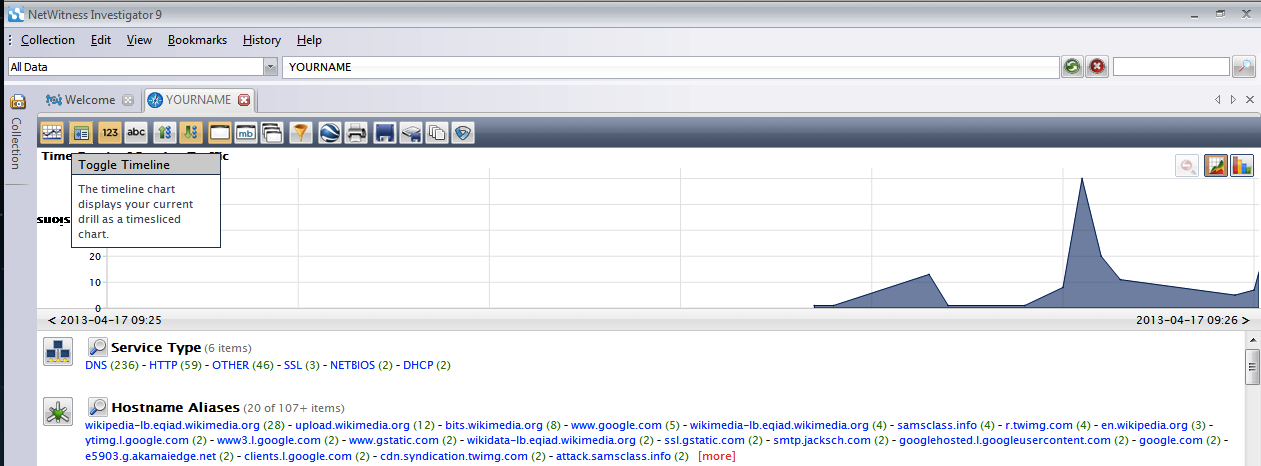The height and width of the screenshot is (466, 1261).
Task: Go to later time 2013-04-17 09:26
Action: click(x=1194, y=320)
